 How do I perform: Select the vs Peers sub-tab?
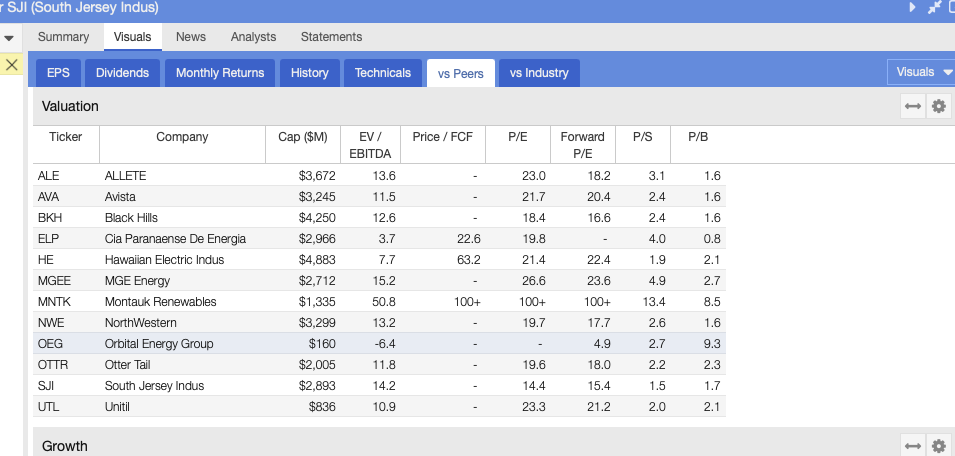(460, 73)
